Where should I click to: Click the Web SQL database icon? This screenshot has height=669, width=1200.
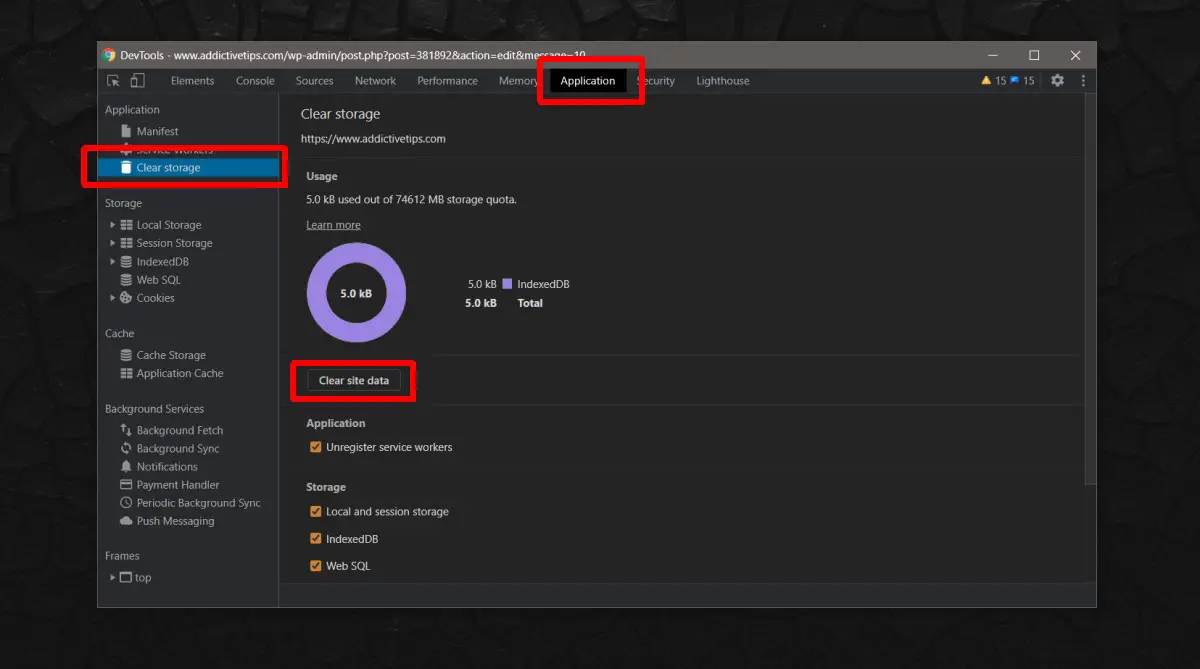pyautogui.click(x=126, y=280)
